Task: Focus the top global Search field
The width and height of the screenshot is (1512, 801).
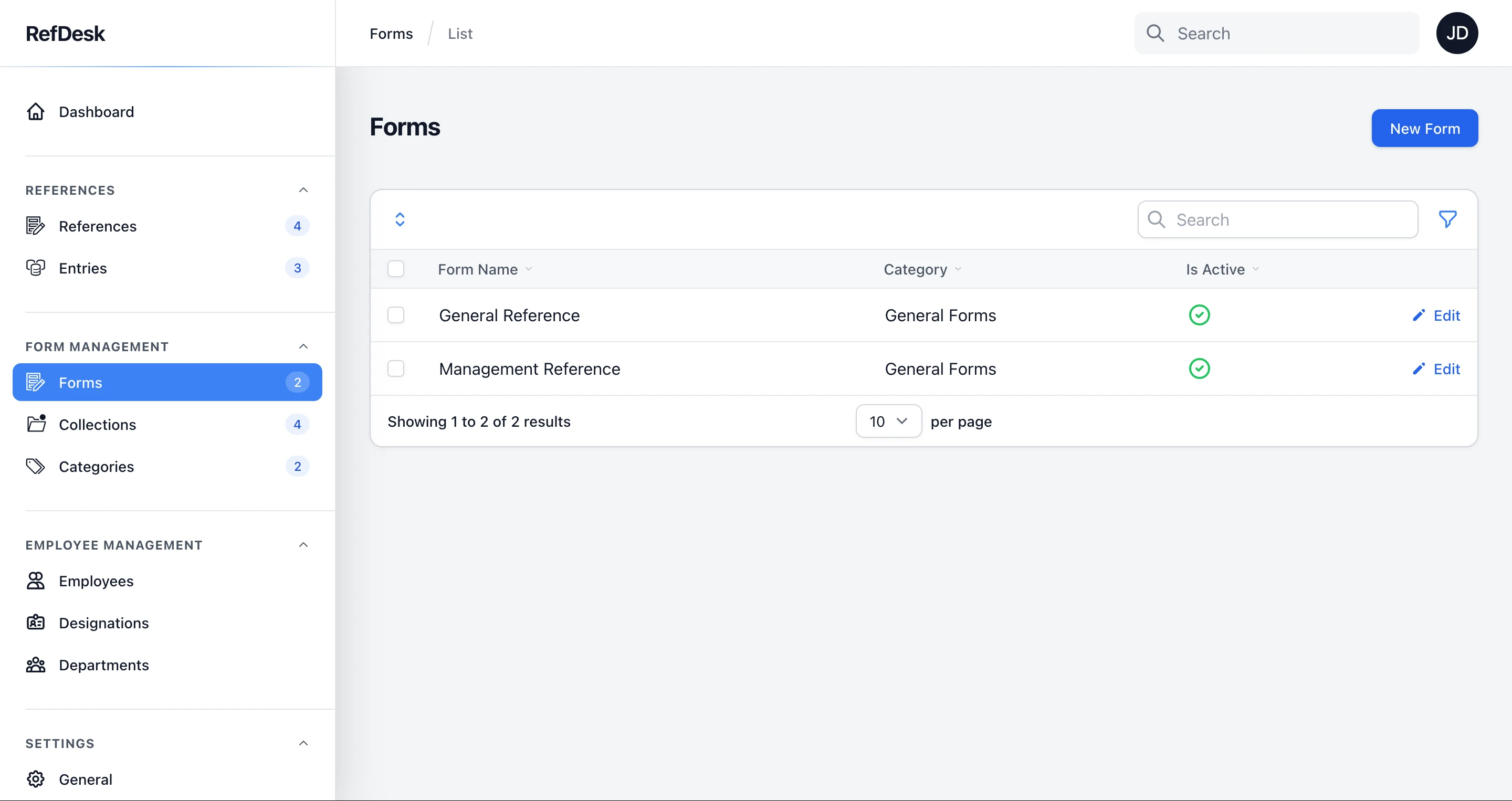Action: (x=1277, y=34)
